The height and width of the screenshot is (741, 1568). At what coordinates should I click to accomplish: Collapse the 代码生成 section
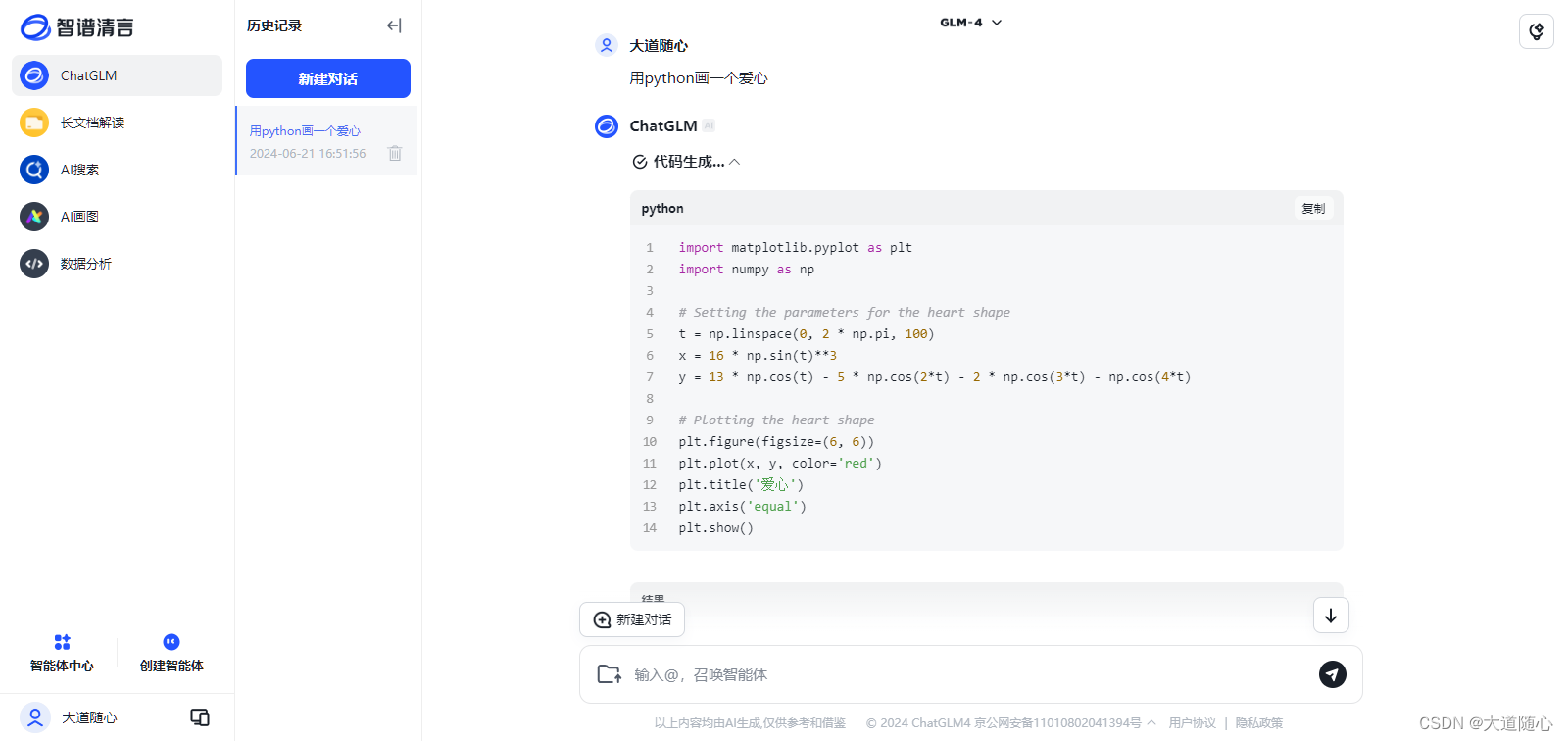(735, 162)
